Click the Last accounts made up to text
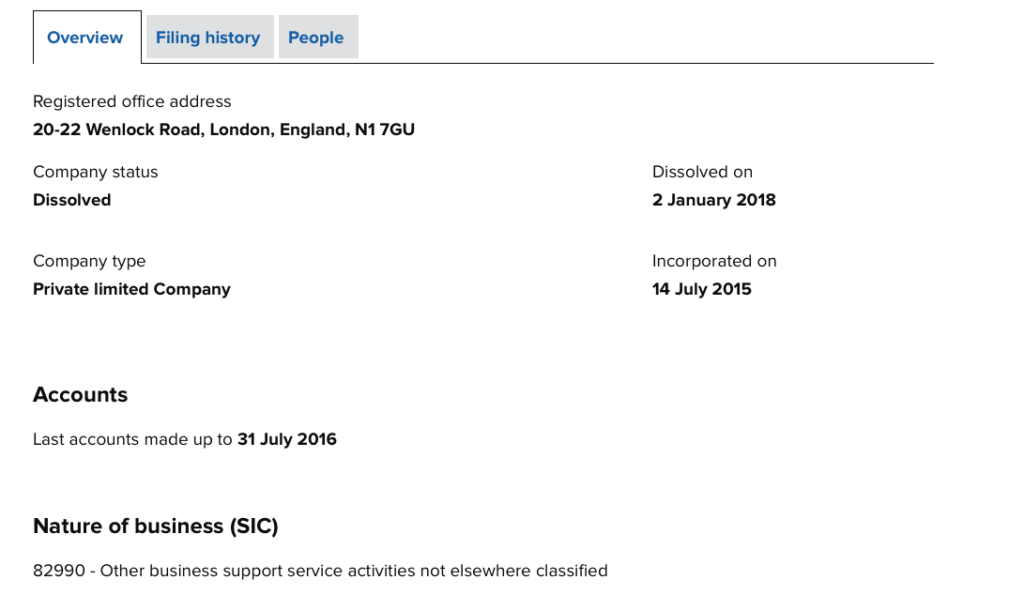 pos(132,439)
